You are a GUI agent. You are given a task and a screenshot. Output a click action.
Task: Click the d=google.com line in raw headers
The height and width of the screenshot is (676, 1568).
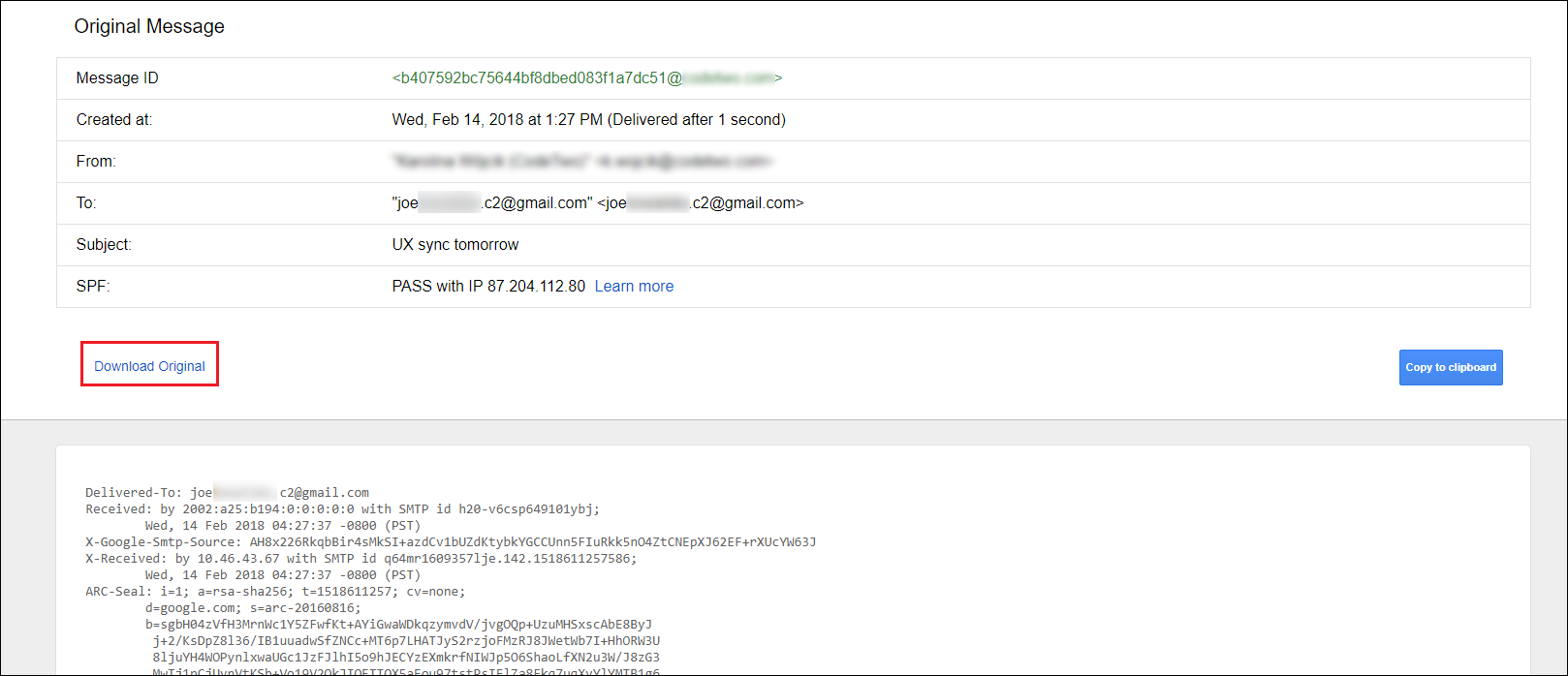click(x=253, y=607)
